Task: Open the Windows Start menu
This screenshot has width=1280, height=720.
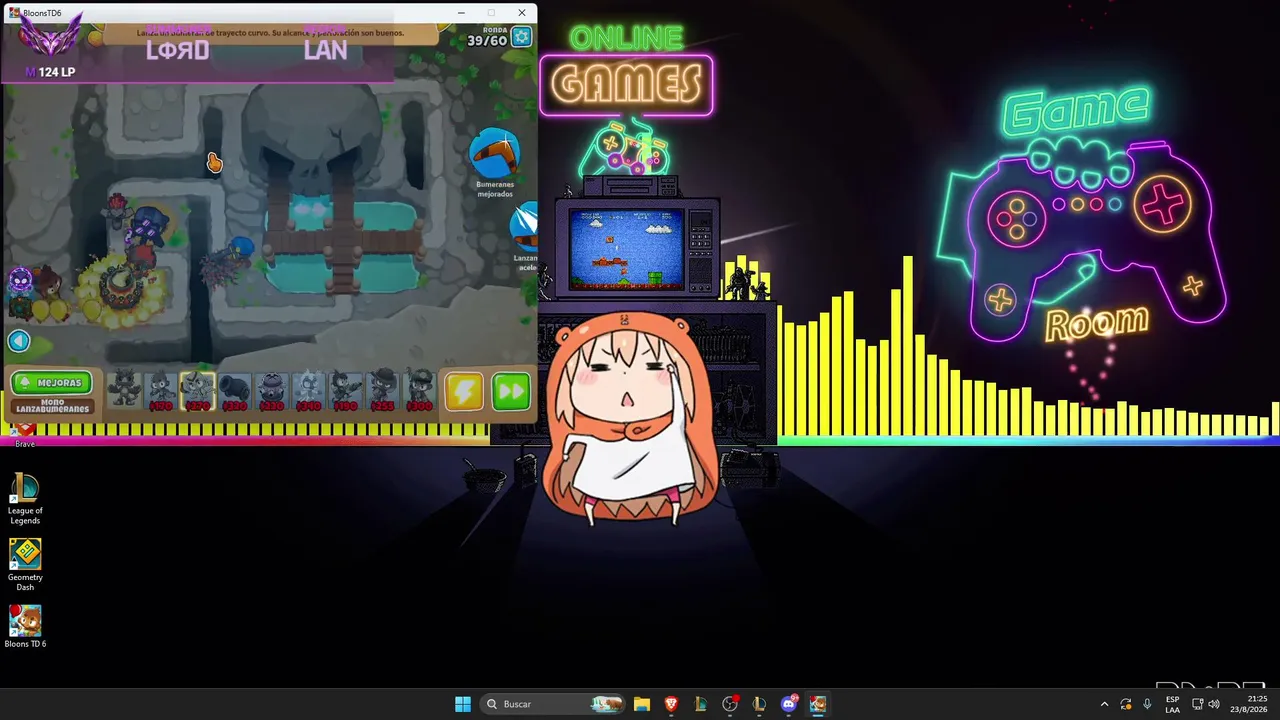Action: click(463, 704)
